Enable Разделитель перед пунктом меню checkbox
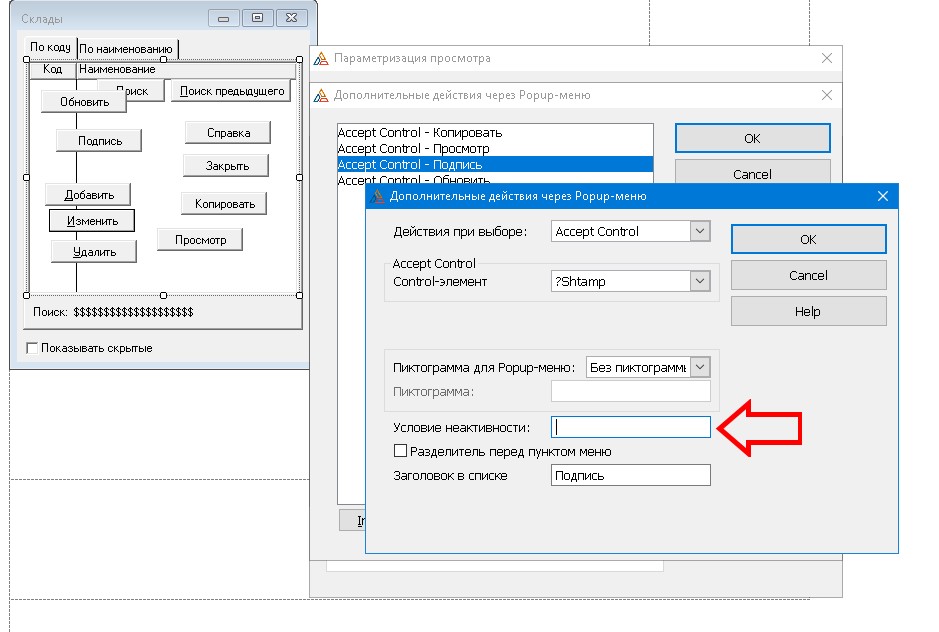The height and width of the screenshot is (632, 939). 401,451
